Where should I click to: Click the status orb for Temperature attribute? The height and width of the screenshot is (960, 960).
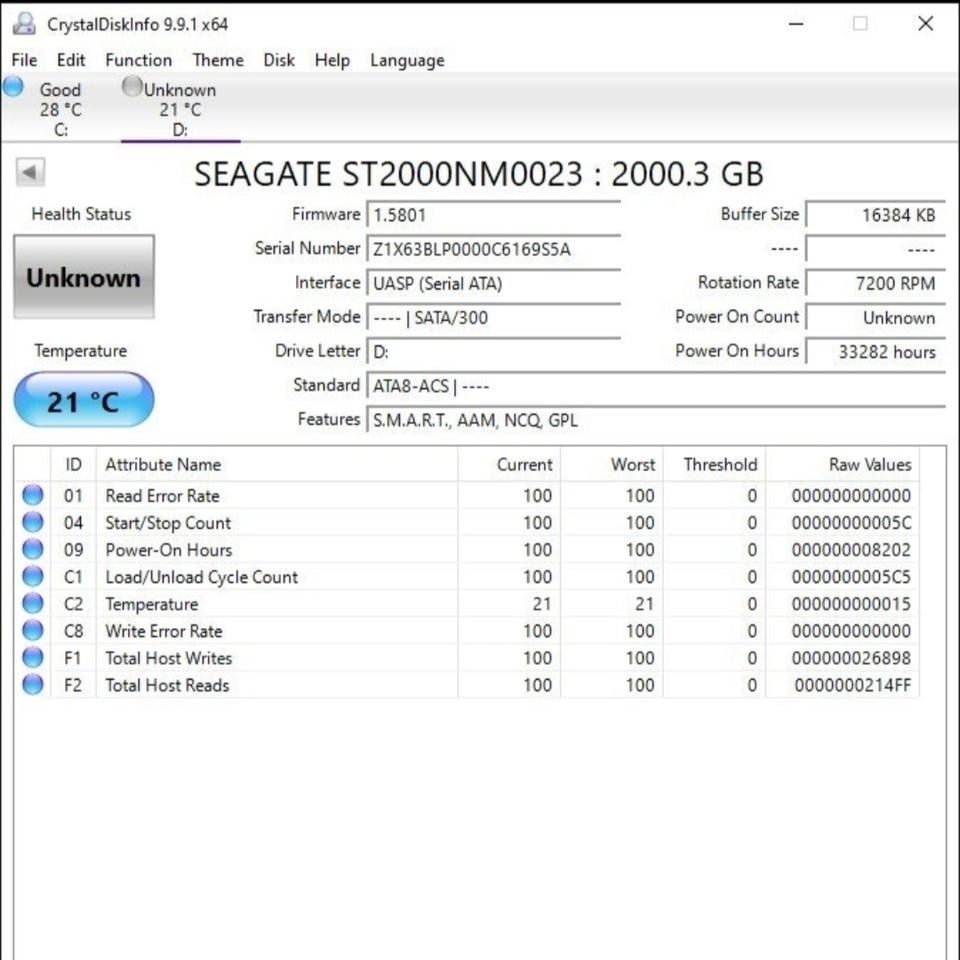point(33,604)
